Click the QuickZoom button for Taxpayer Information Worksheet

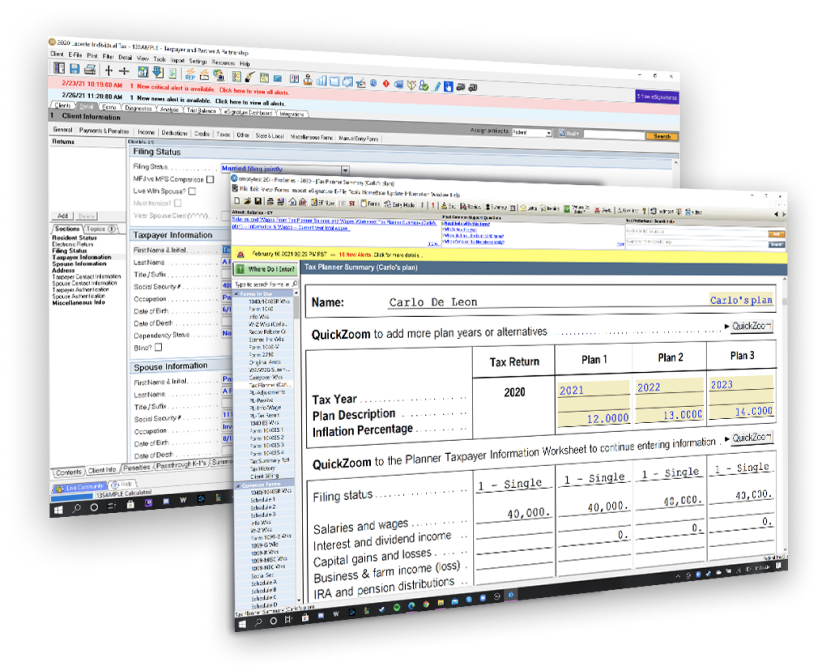(751, 438)
